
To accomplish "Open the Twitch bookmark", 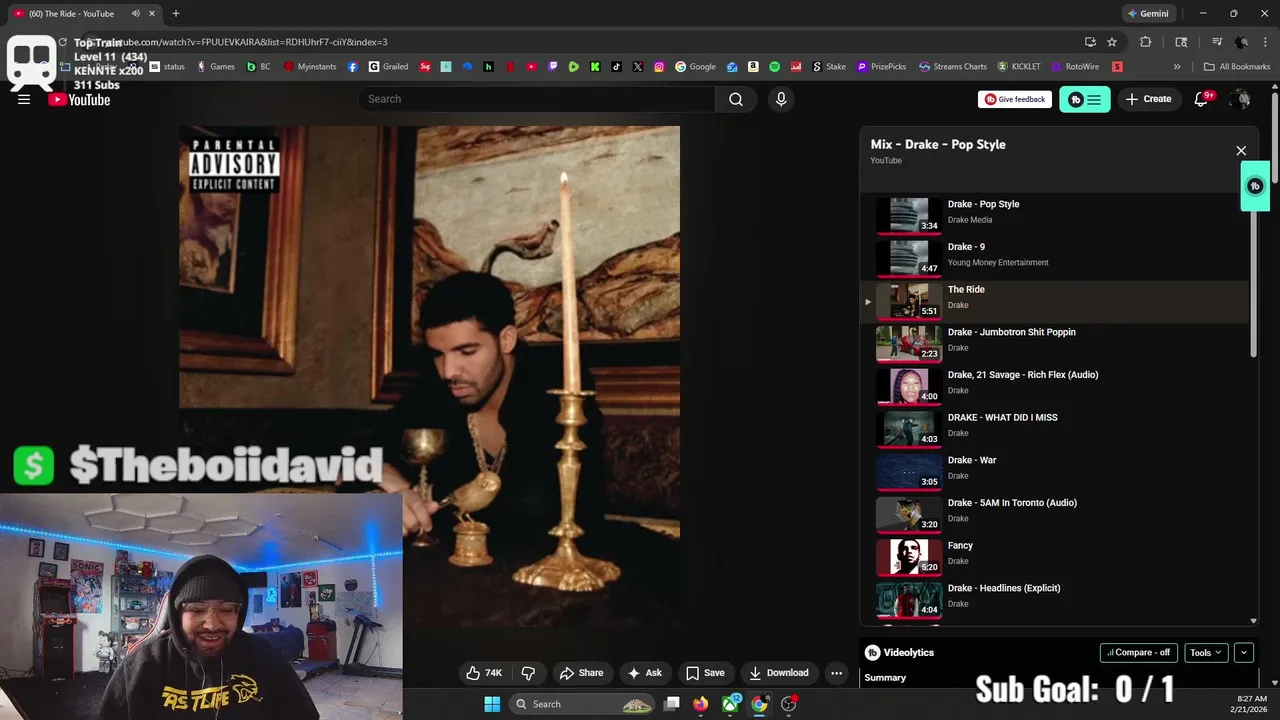I will [x=553, y=67].
